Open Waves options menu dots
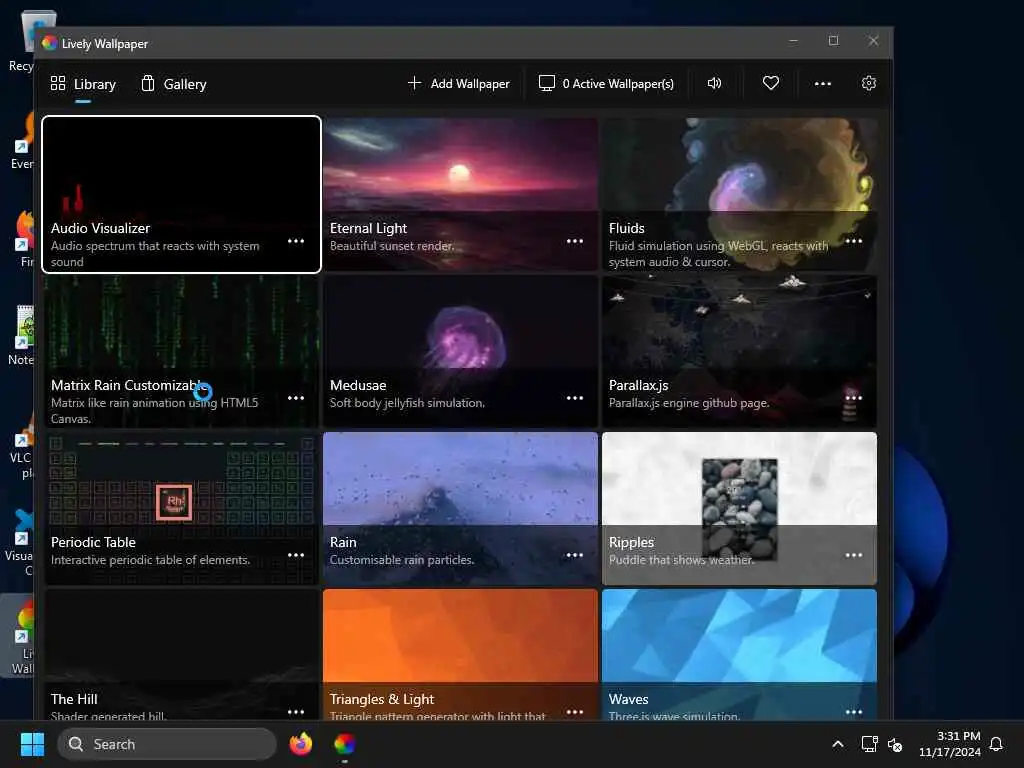Screen dimensions: 1024x768 point(854,712)
